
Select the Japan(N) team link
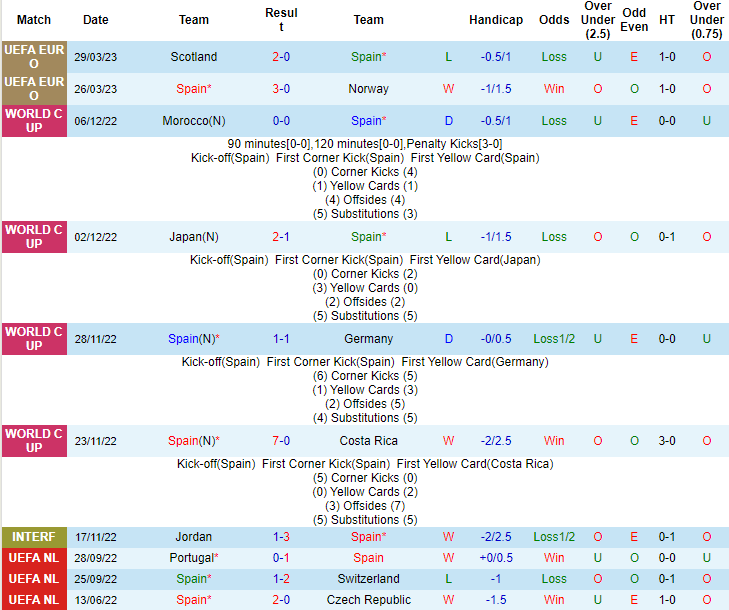click(193, 237)
